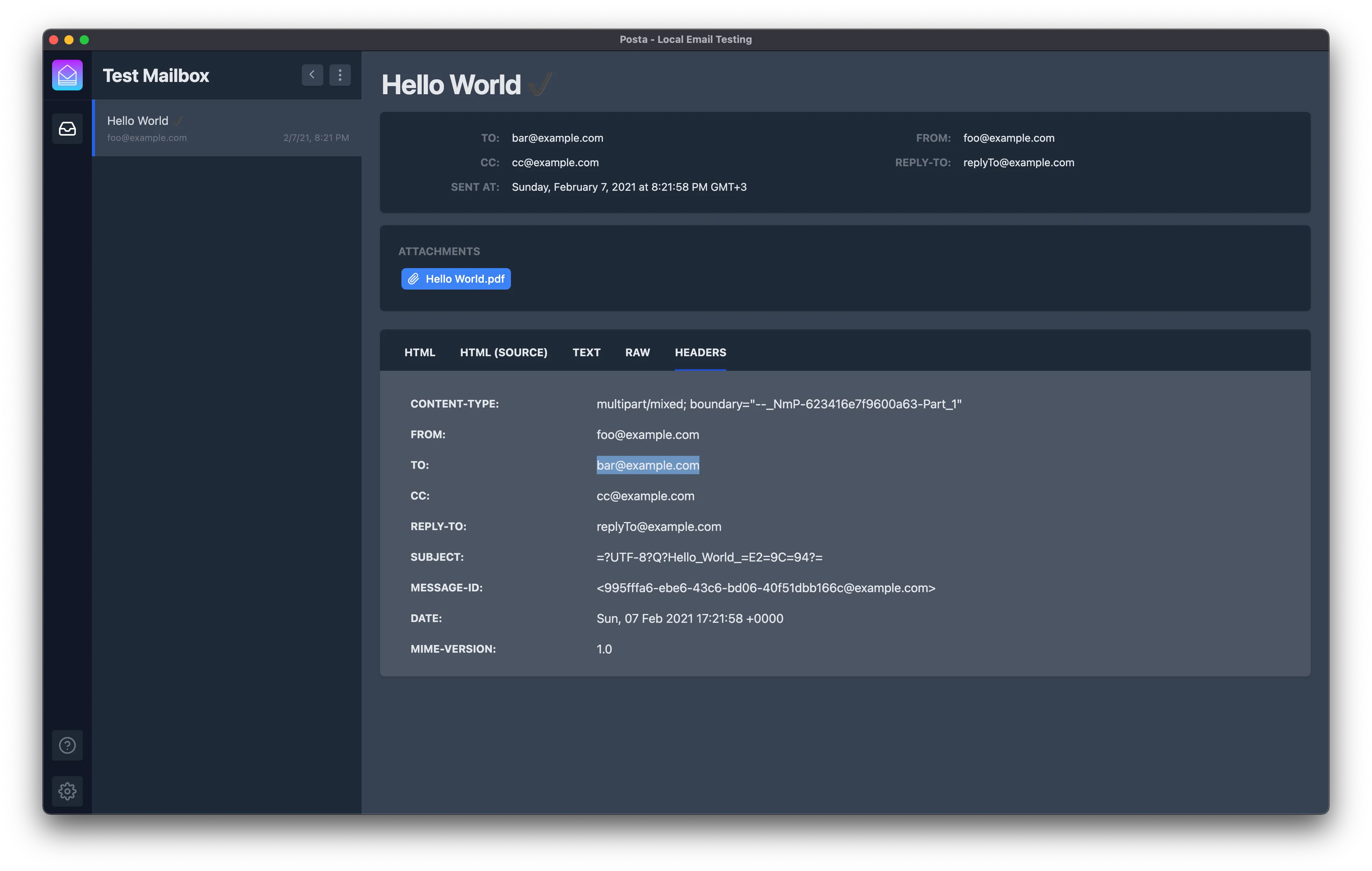Screen dimensions: 1372x871
Task: Select the HEADERS tab
Action: click(700, 352)
